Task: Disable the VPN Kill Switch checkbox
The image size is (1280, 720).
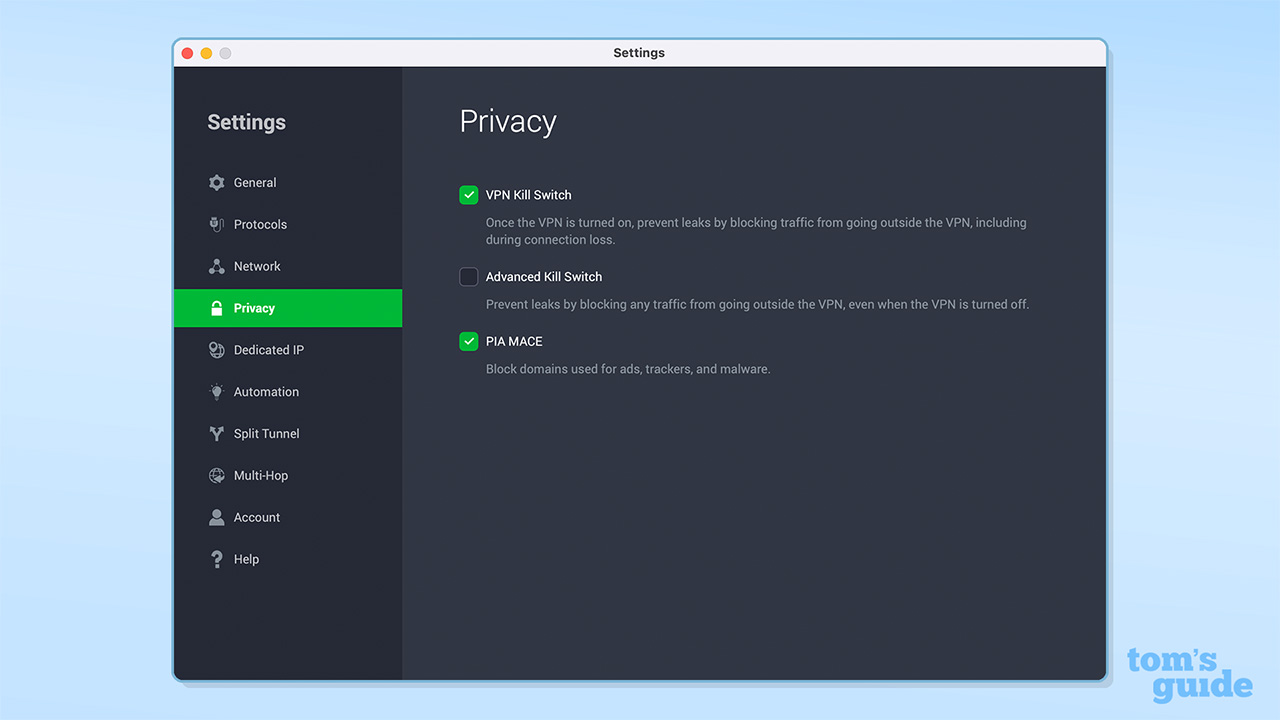Action: point(468,195)
